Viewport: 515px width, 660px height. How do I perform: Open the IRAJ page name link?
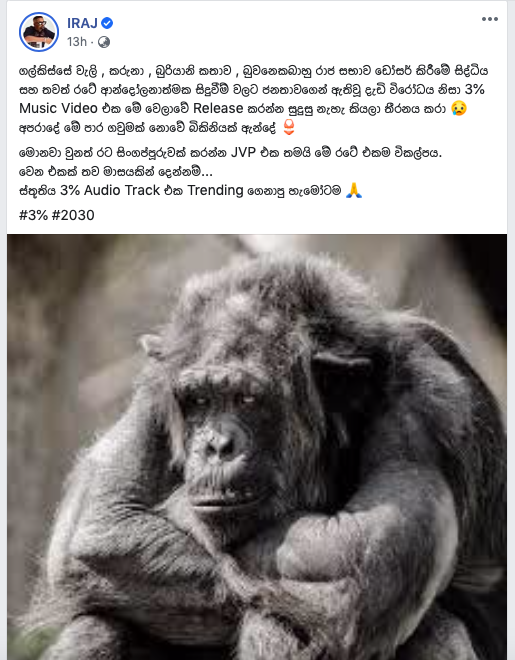coord(82,23)
